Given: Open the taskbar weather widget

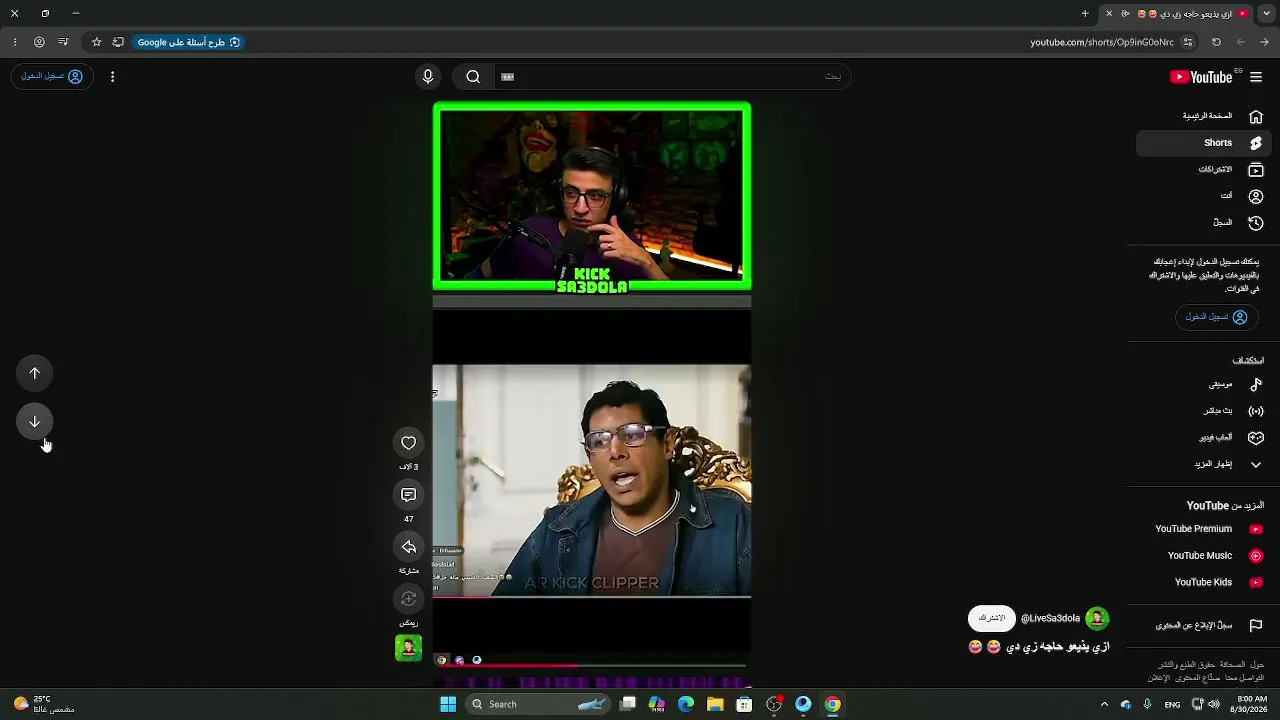Looking at the screenshot, I should [x=42, y=704].
